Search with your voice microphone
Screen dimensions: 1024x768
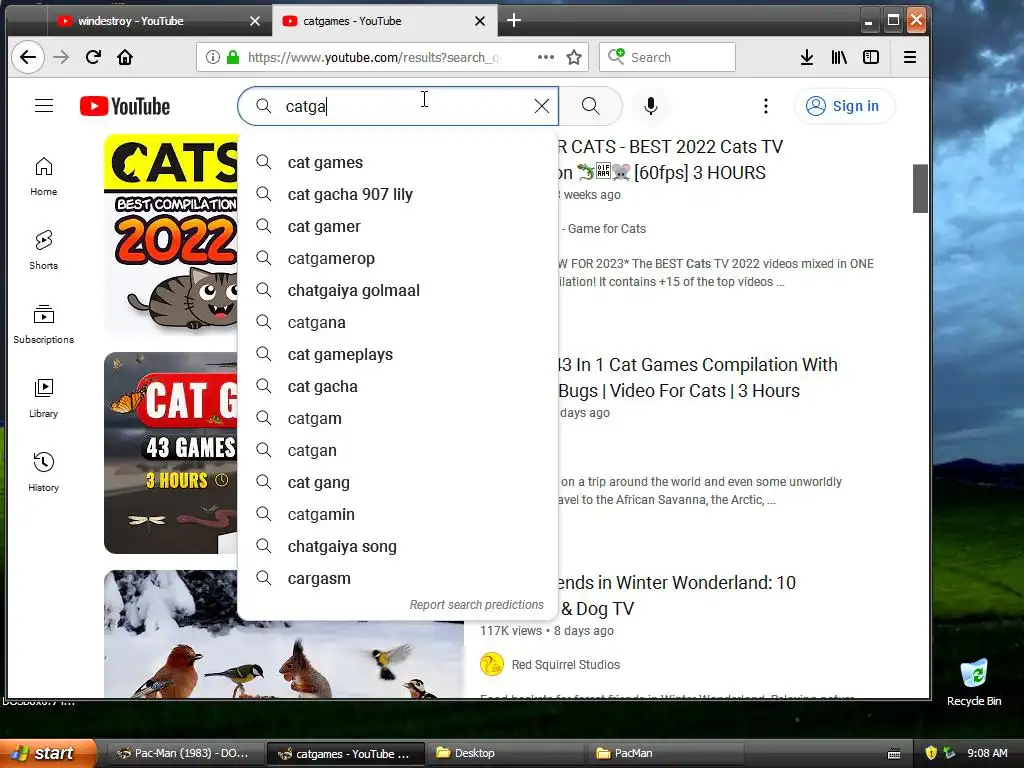click(650, 106)
